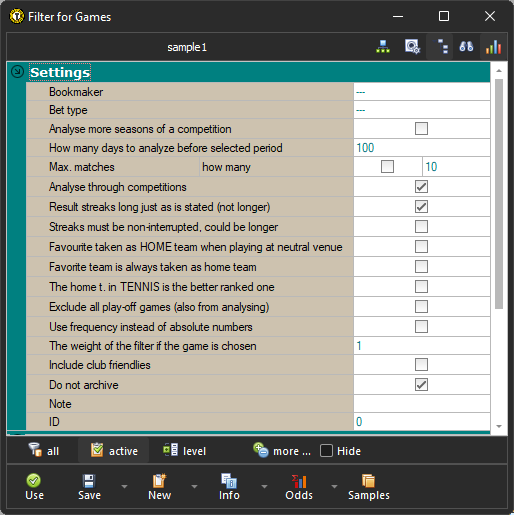Select the Bookmaker row label
This screenshot has width=514, height=515.
[x=76, y=92]
